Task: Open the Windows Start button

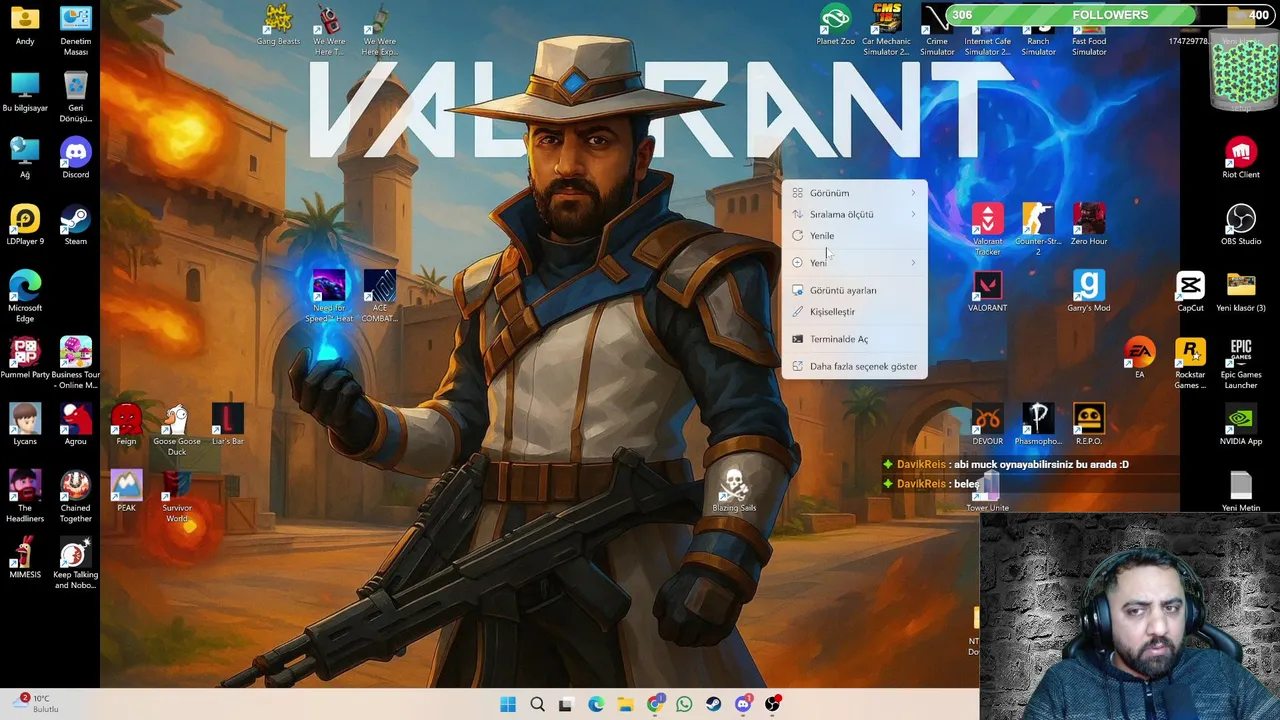Action: coord(508,705)
